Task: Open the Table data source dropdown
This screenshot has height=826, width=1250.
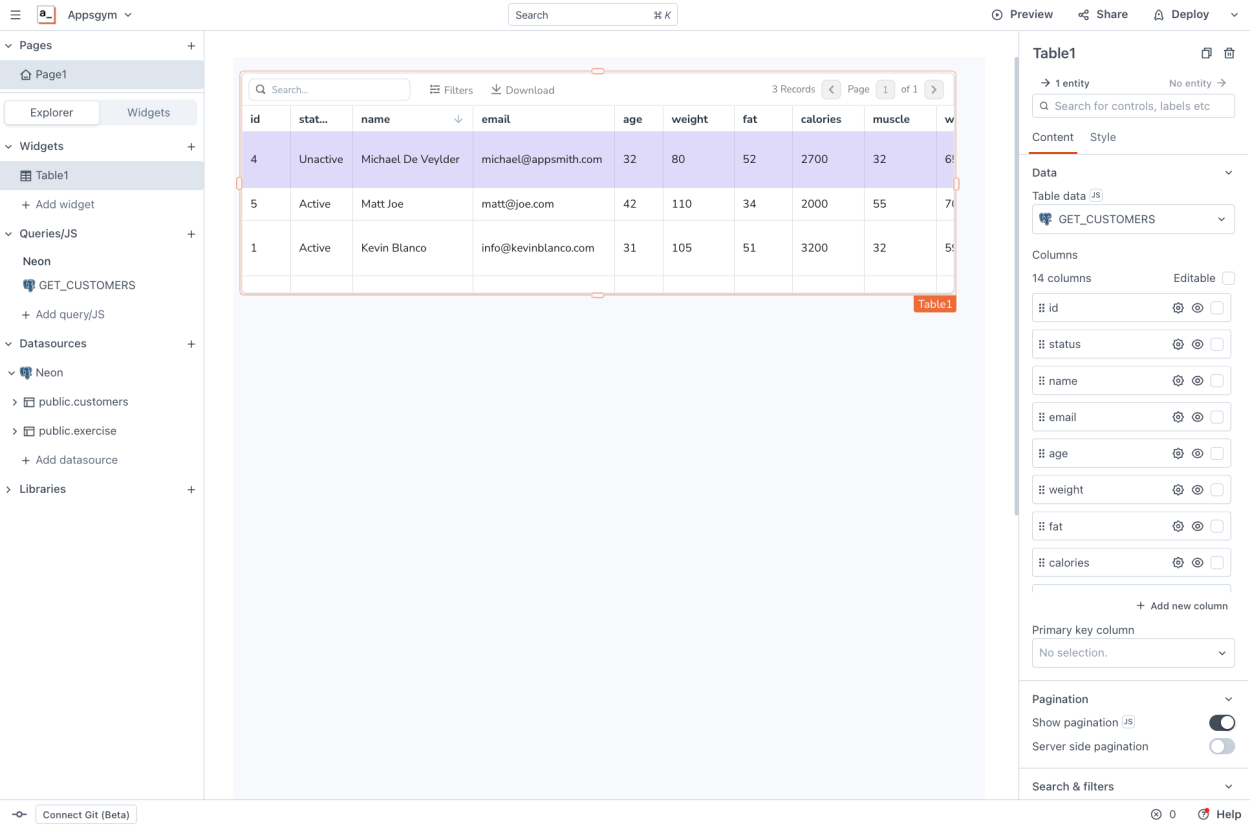Action: point(1132,219)
